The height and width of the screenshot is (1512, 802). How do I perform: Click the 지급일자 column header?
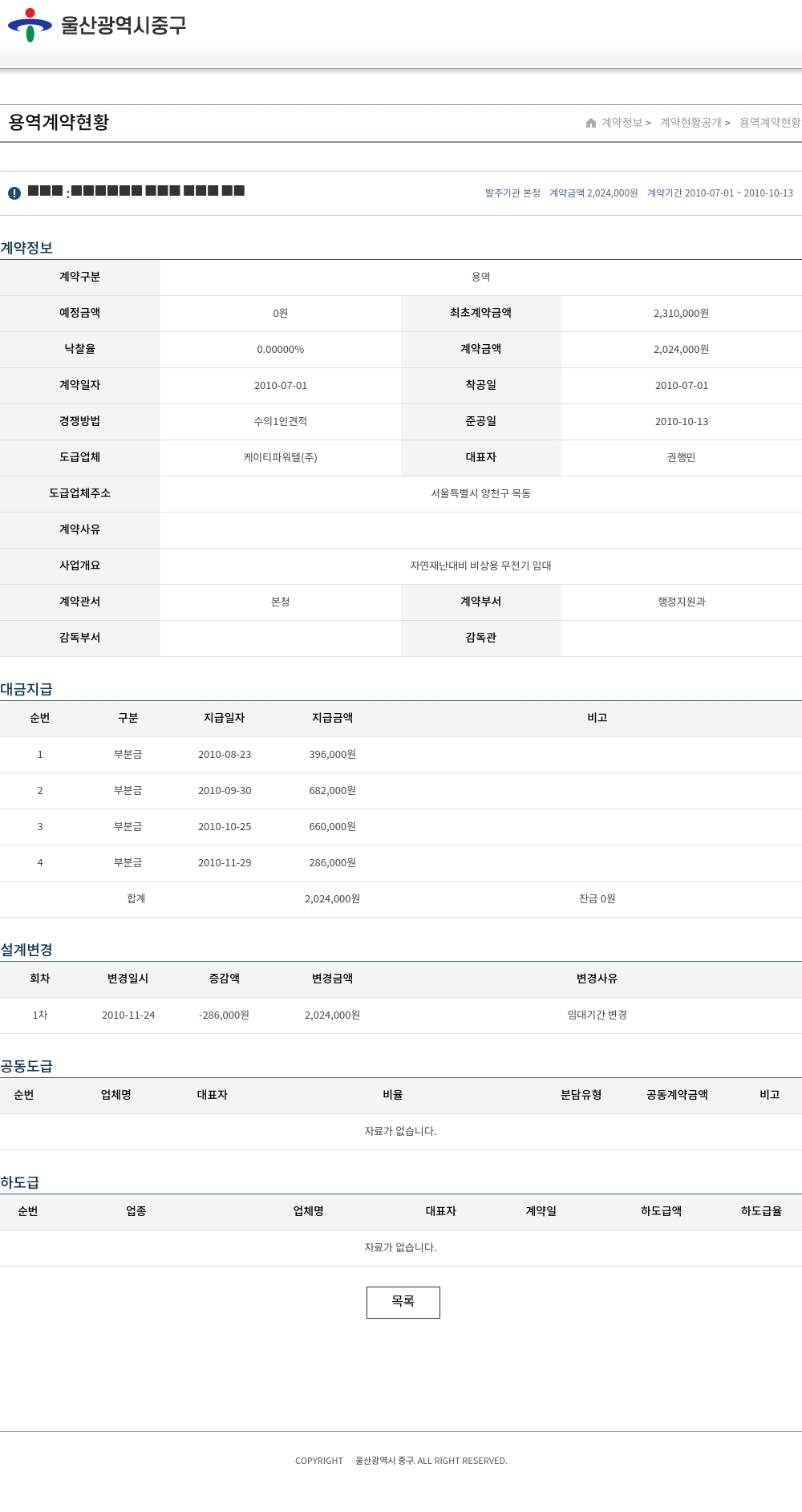coord(224,718)
